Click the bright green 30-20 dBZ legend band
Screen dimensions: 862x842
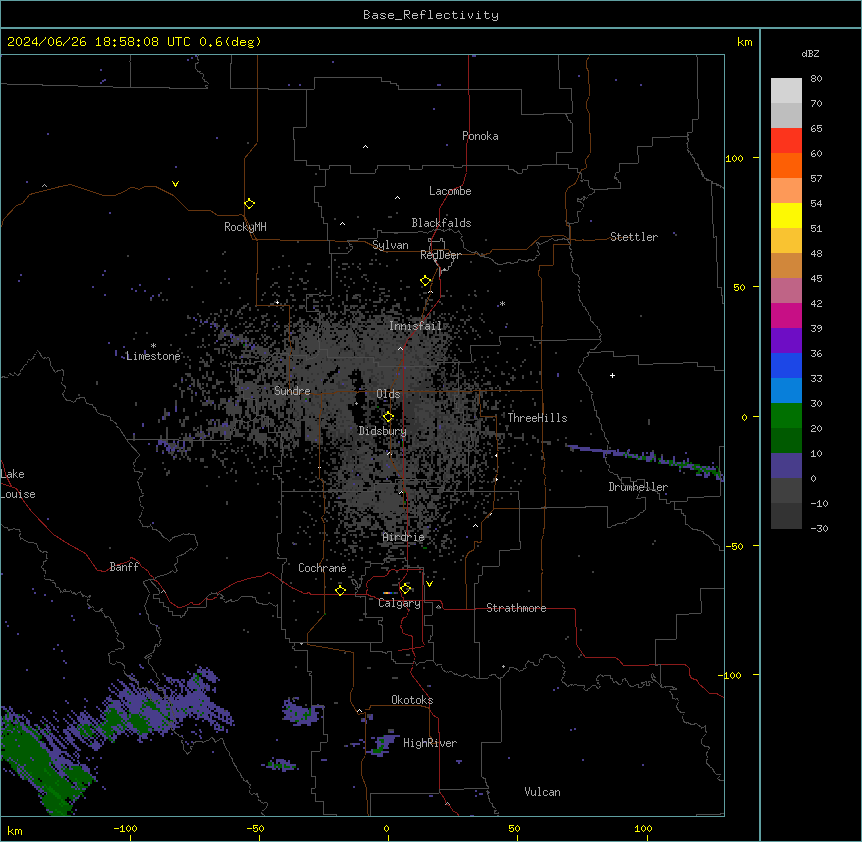[x=786, y=416]
